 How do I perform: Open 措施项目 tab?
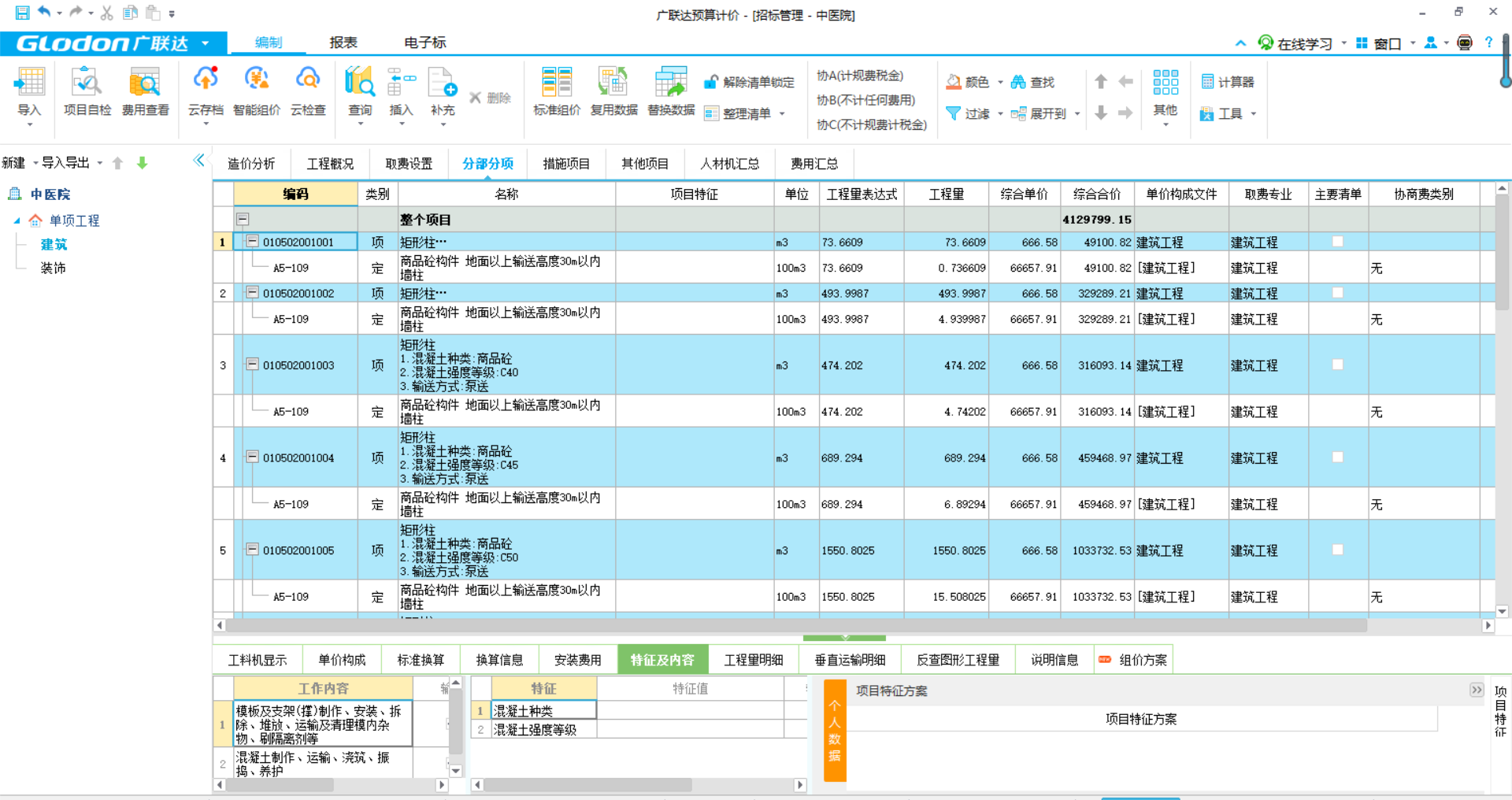click(x=566, y=164)
